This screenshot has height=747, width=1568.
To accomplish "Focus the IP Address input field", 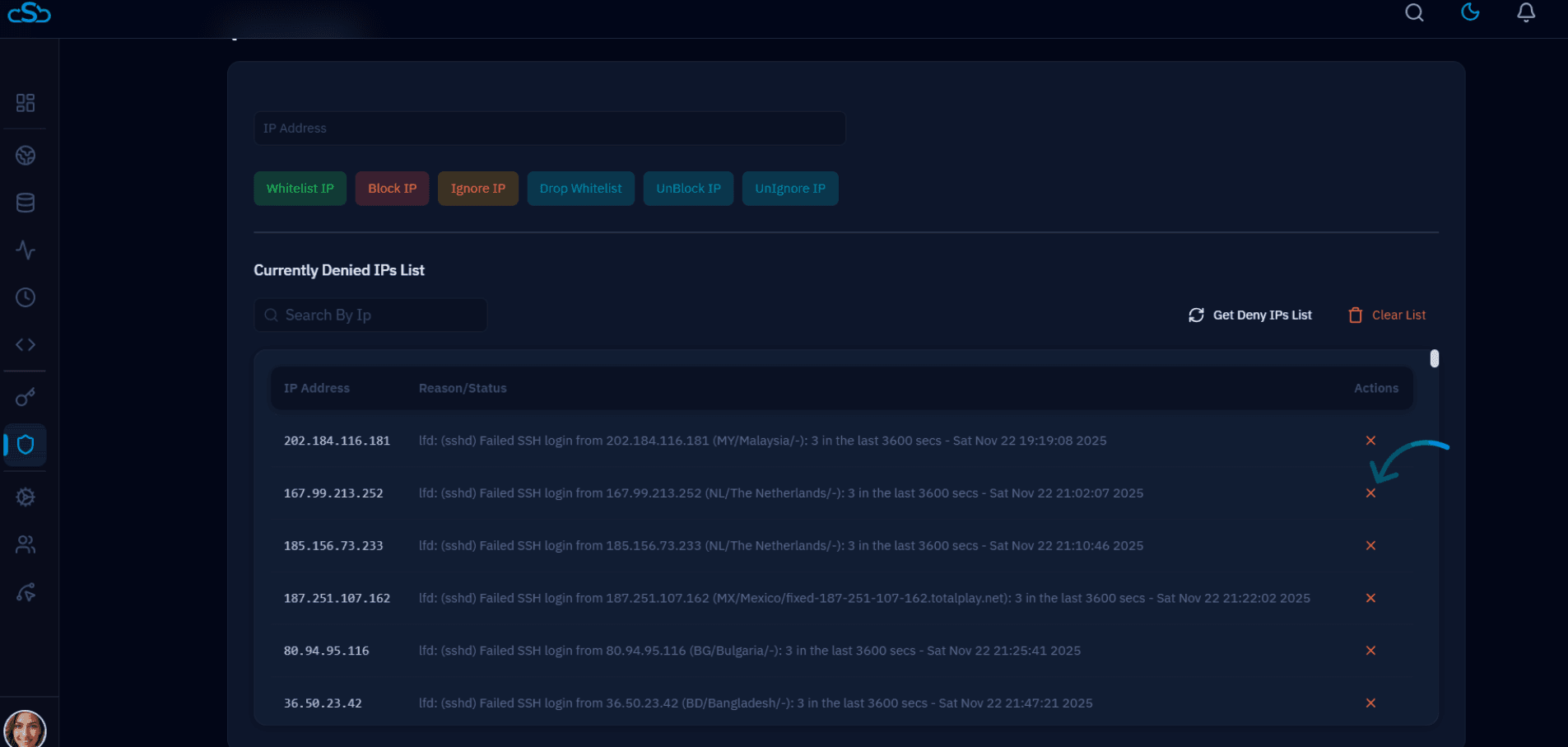I will tap(550, 128).
